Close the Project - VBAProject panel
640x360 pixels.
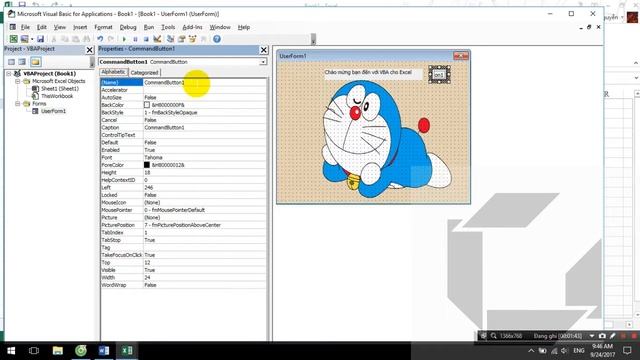[89, 50]
